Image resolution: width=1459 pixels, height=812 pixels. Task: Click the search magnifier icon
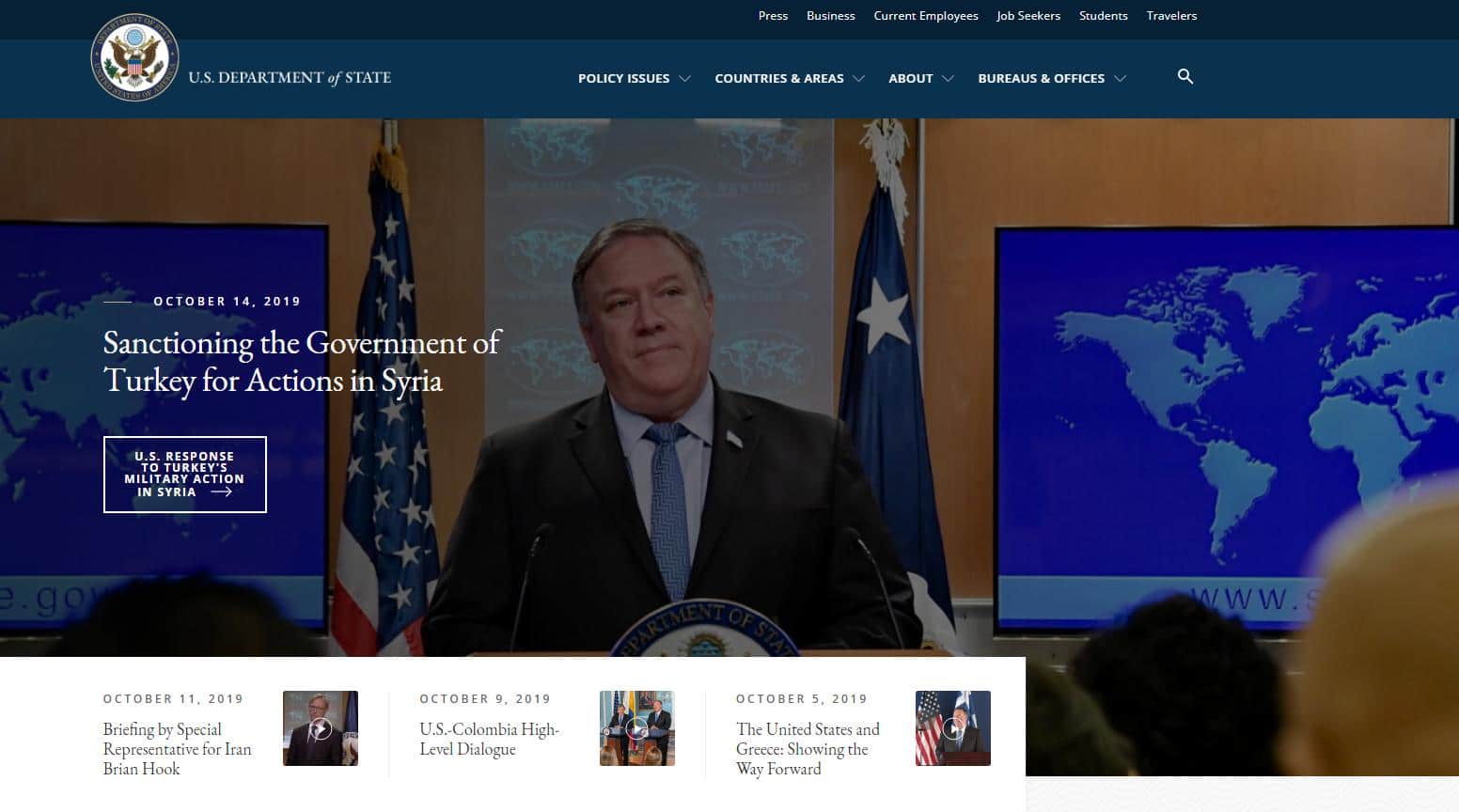tap(1185, 77)
